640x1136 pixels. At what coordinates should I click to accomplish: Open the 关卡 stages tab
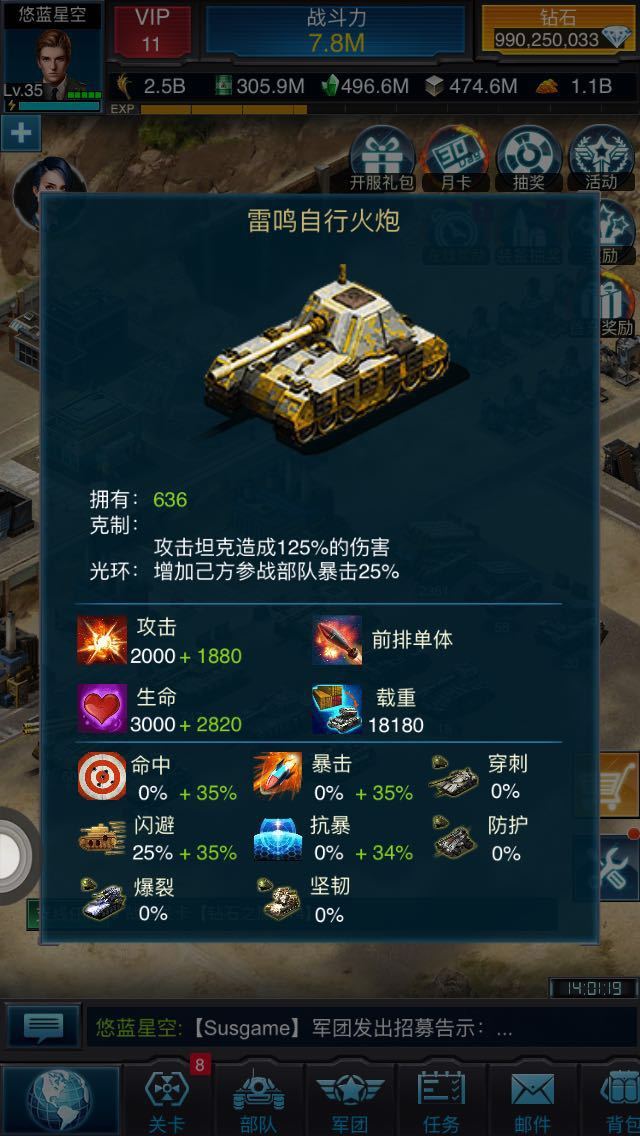[x=167, y=1100]
